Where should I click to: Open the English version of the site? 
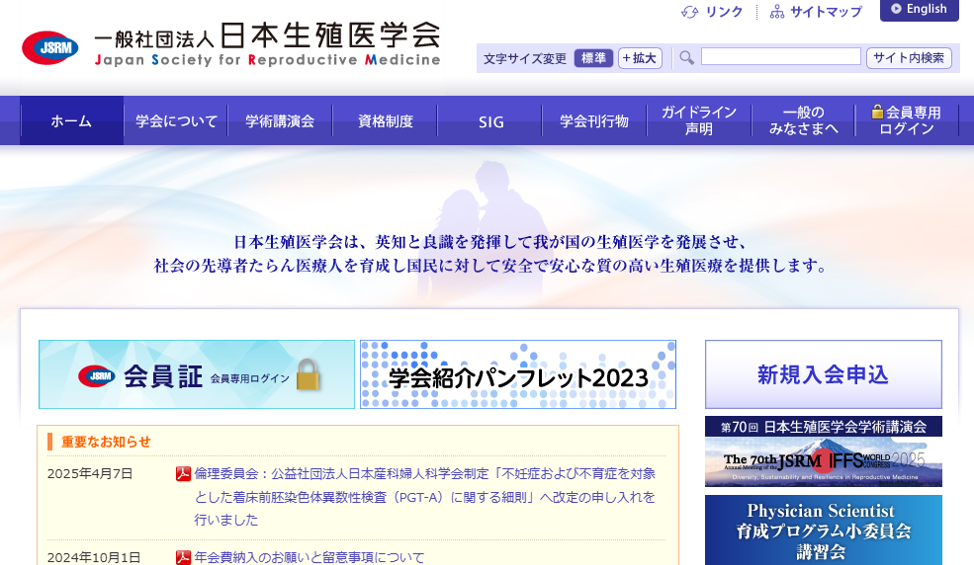click(x=919, y=10)
